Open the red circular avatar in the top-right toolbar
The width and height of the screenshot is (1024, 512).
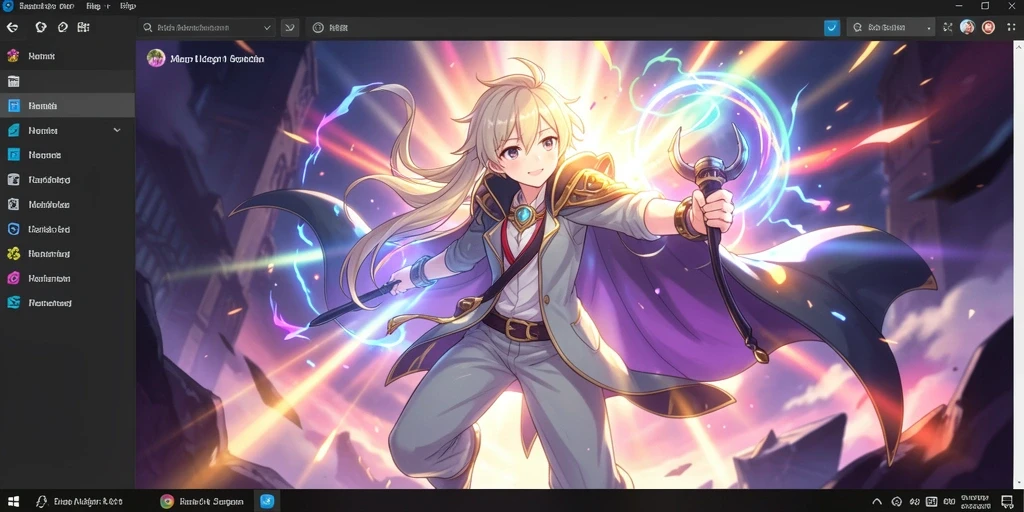click(x=988, y=27)
